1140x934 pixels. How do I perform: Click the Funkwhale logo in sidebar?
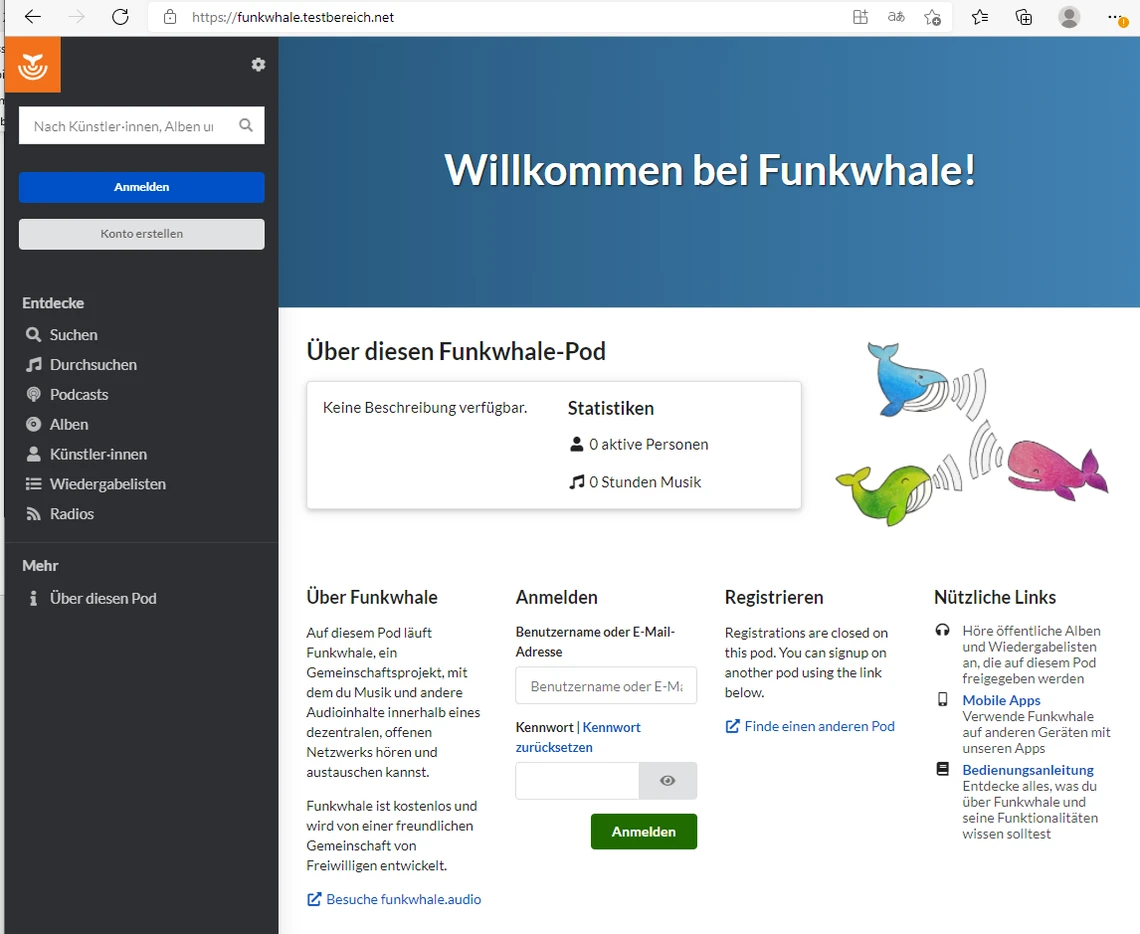click(x=33, y=65)
